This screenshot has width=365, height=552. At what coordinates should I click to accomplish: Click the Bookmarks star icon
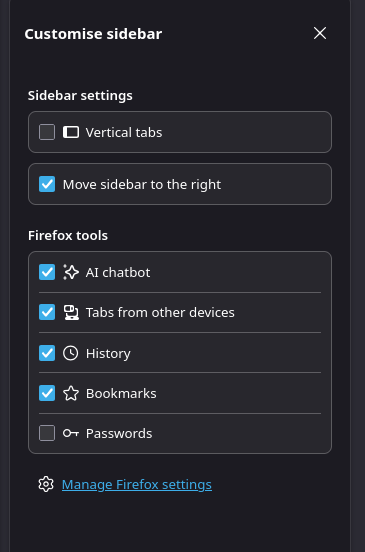click(x=71, y=393)
